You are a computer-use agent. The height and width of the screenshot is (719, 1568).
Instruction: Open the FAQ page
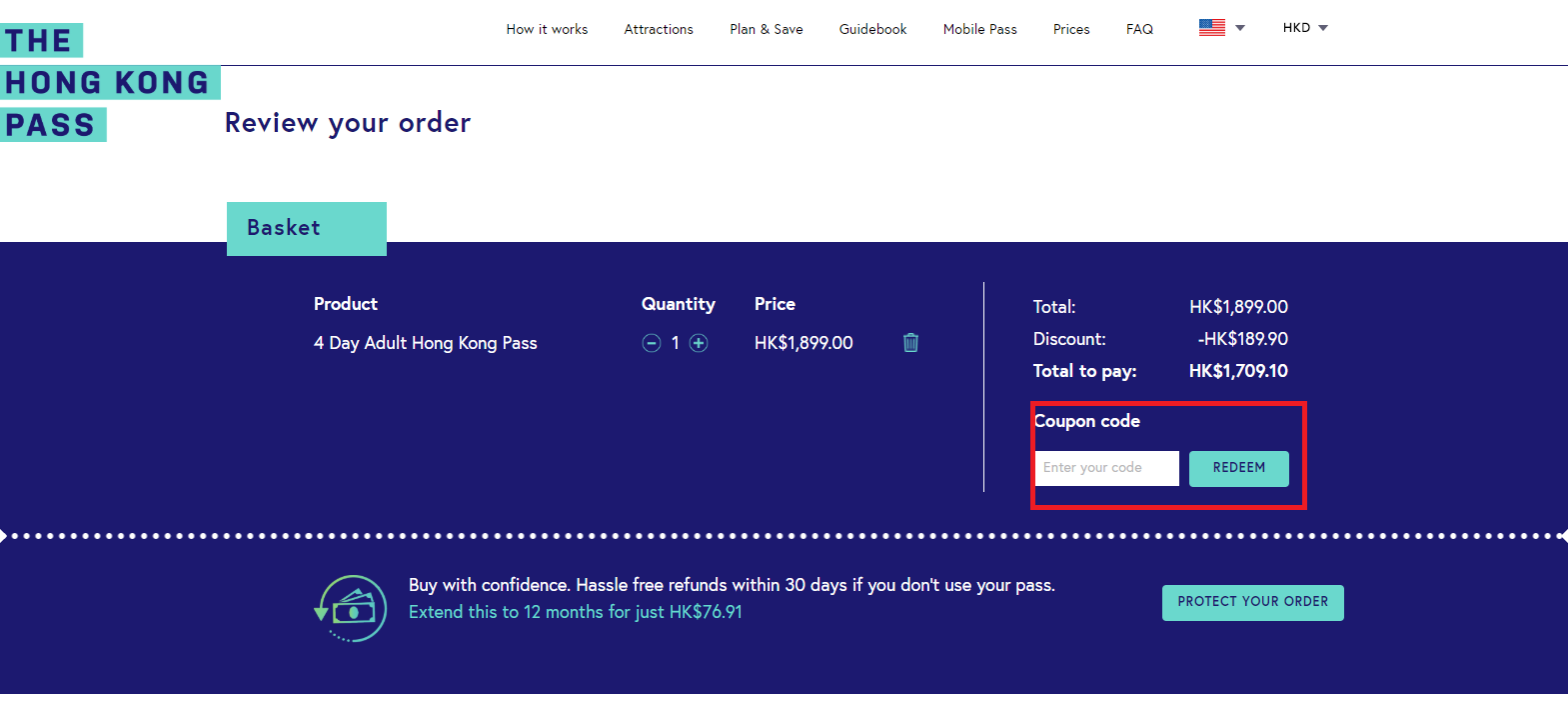(x=1139, y=29)
